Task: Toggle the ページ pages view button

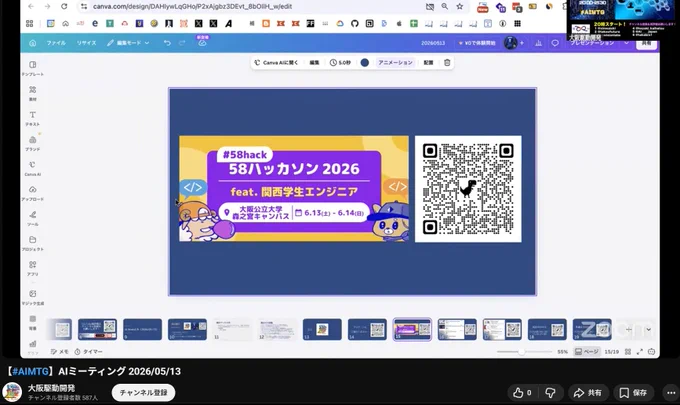Action: [x=586, y=352]
